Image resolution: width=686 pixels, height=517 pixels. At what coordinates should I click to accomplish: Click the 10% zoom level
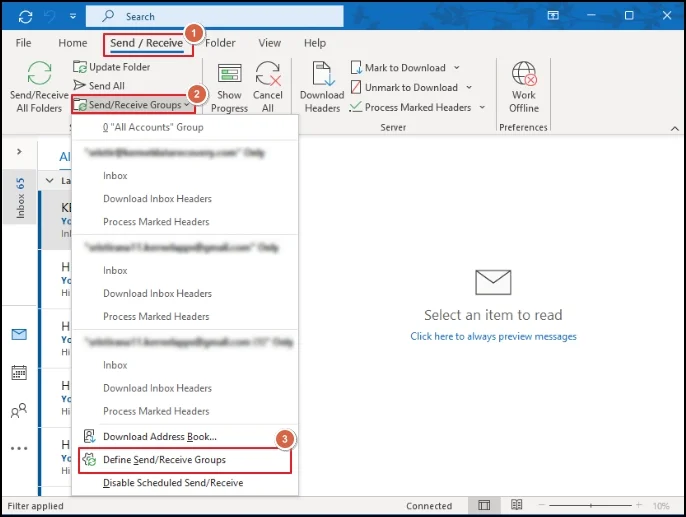(x=661, y=506)
